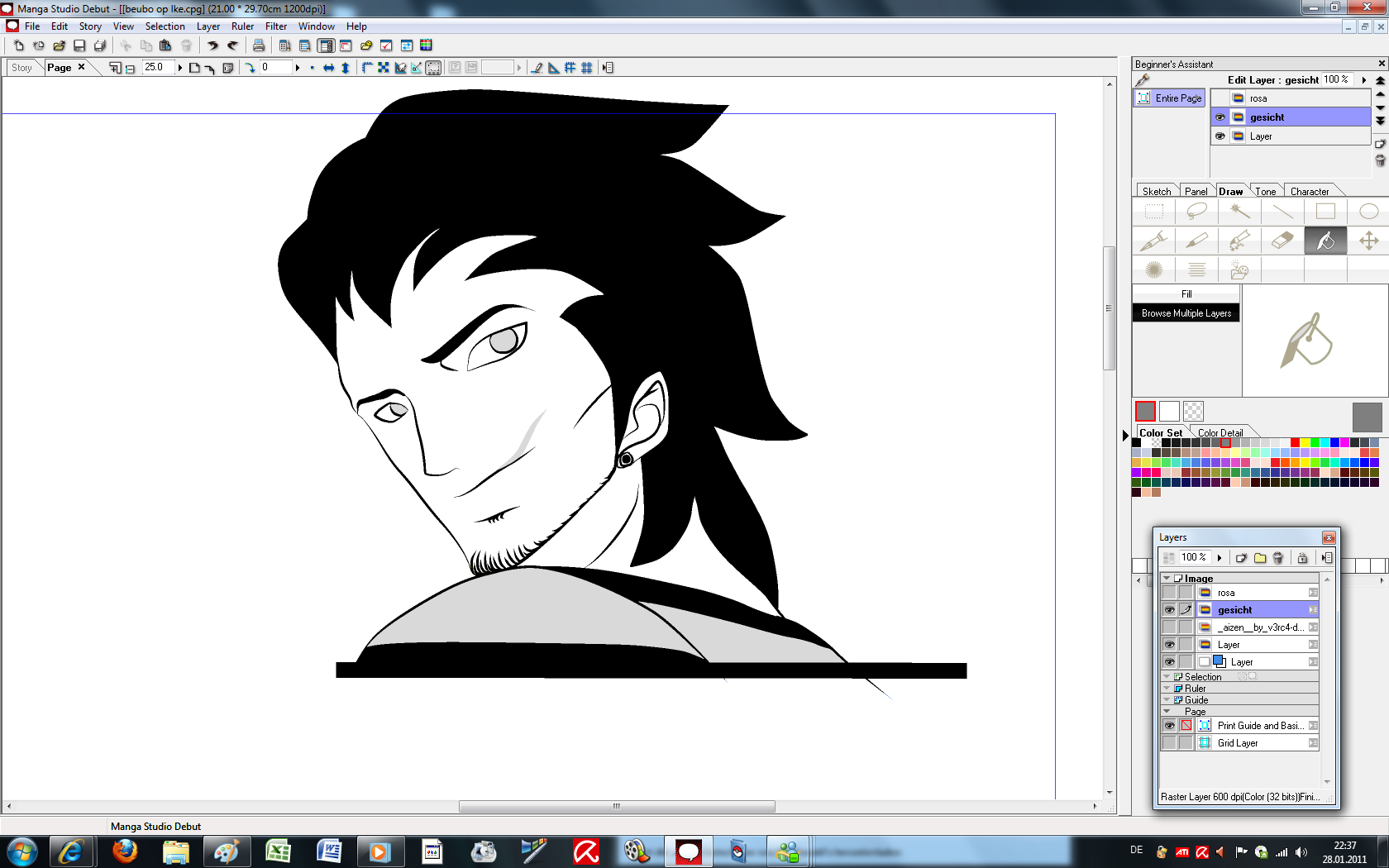Expand the Guide group in Layers
The width and height of the screenshot is (1389, 868).
coord(1167,700)
